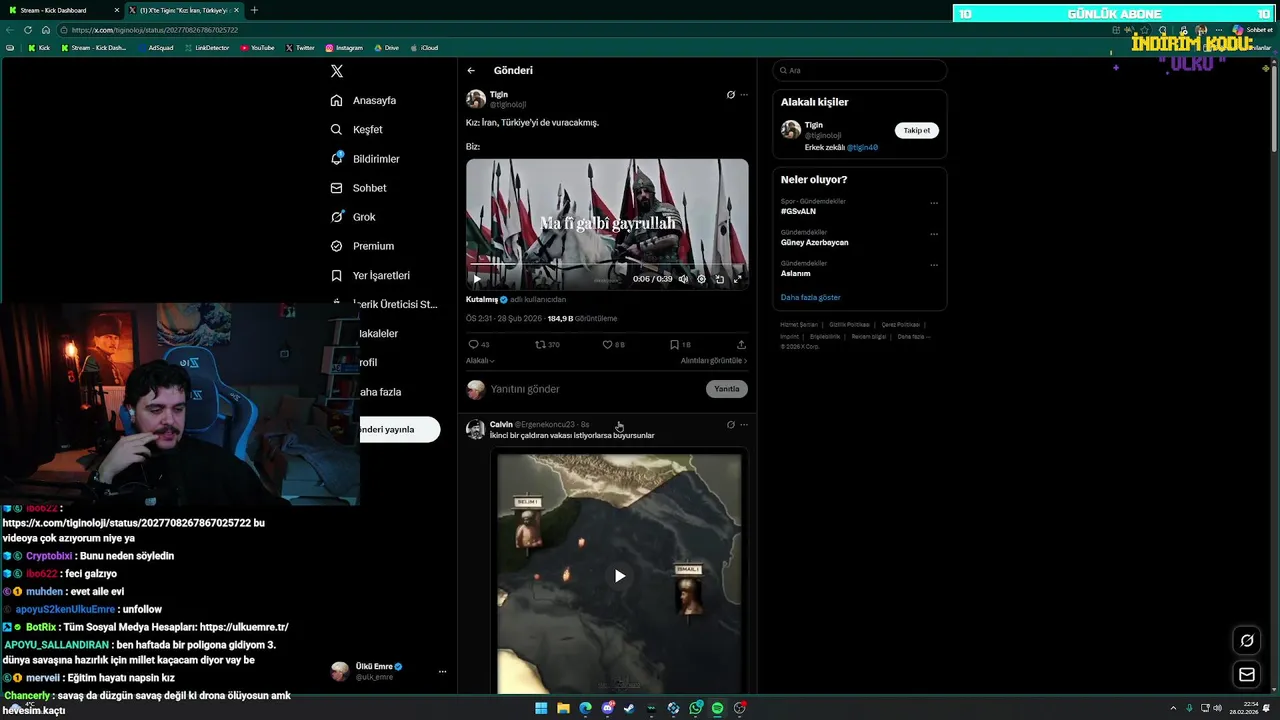This screenshot has height=720, width=1280.
Task: More options for Aslanım trend
Action: tap(934, 265)
